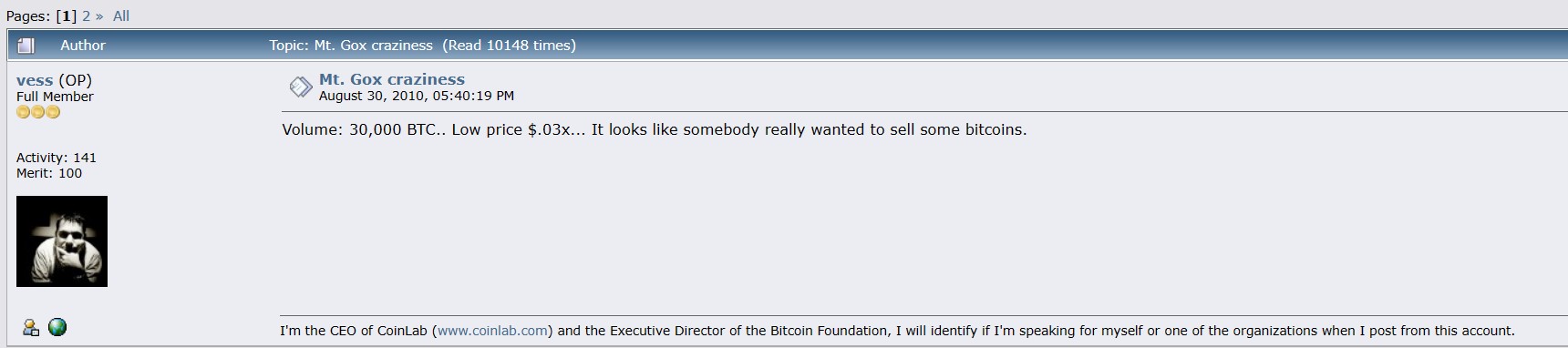
Task: Click the Full Member rank text
Action: (x=55, y=97)
